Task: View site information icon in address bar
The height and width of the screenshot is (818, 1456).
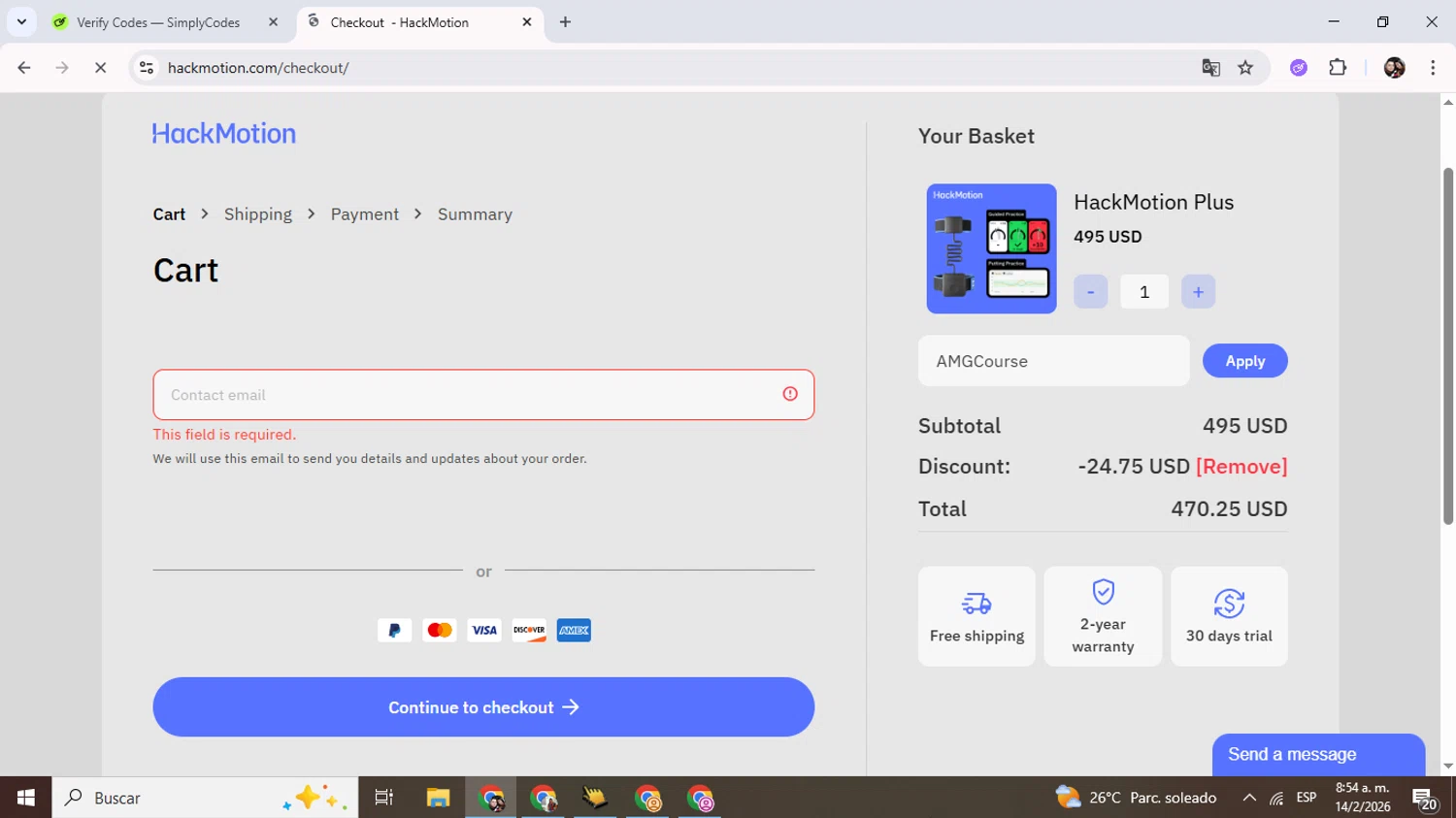Action: coord(147,68)
